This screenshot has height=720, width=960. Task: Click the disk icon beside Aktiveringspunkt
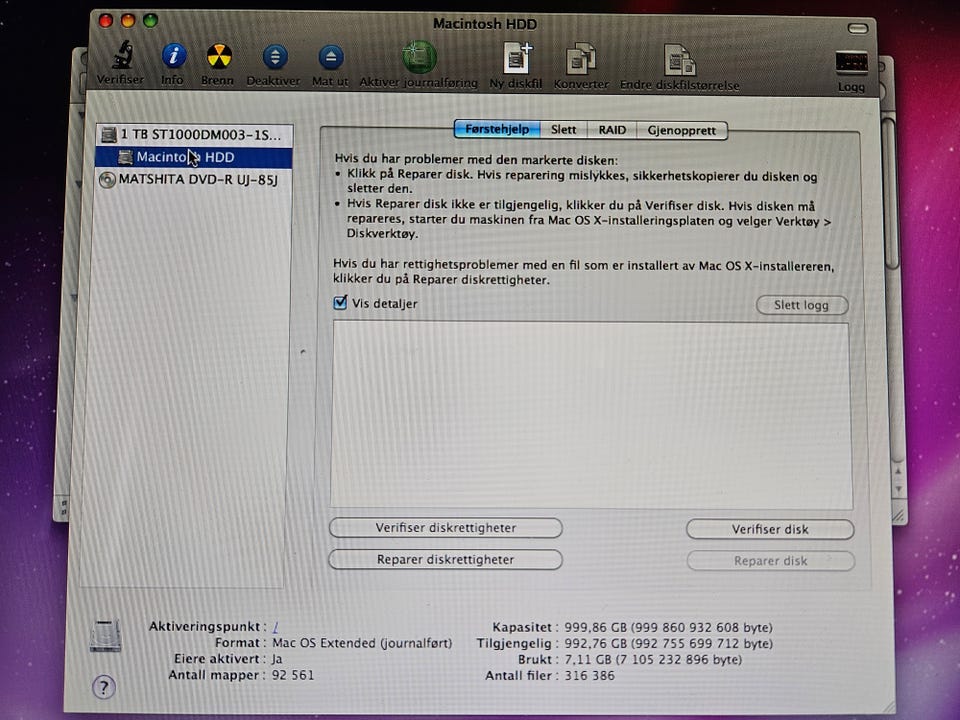pyautogui.click(x=105, y=636)
